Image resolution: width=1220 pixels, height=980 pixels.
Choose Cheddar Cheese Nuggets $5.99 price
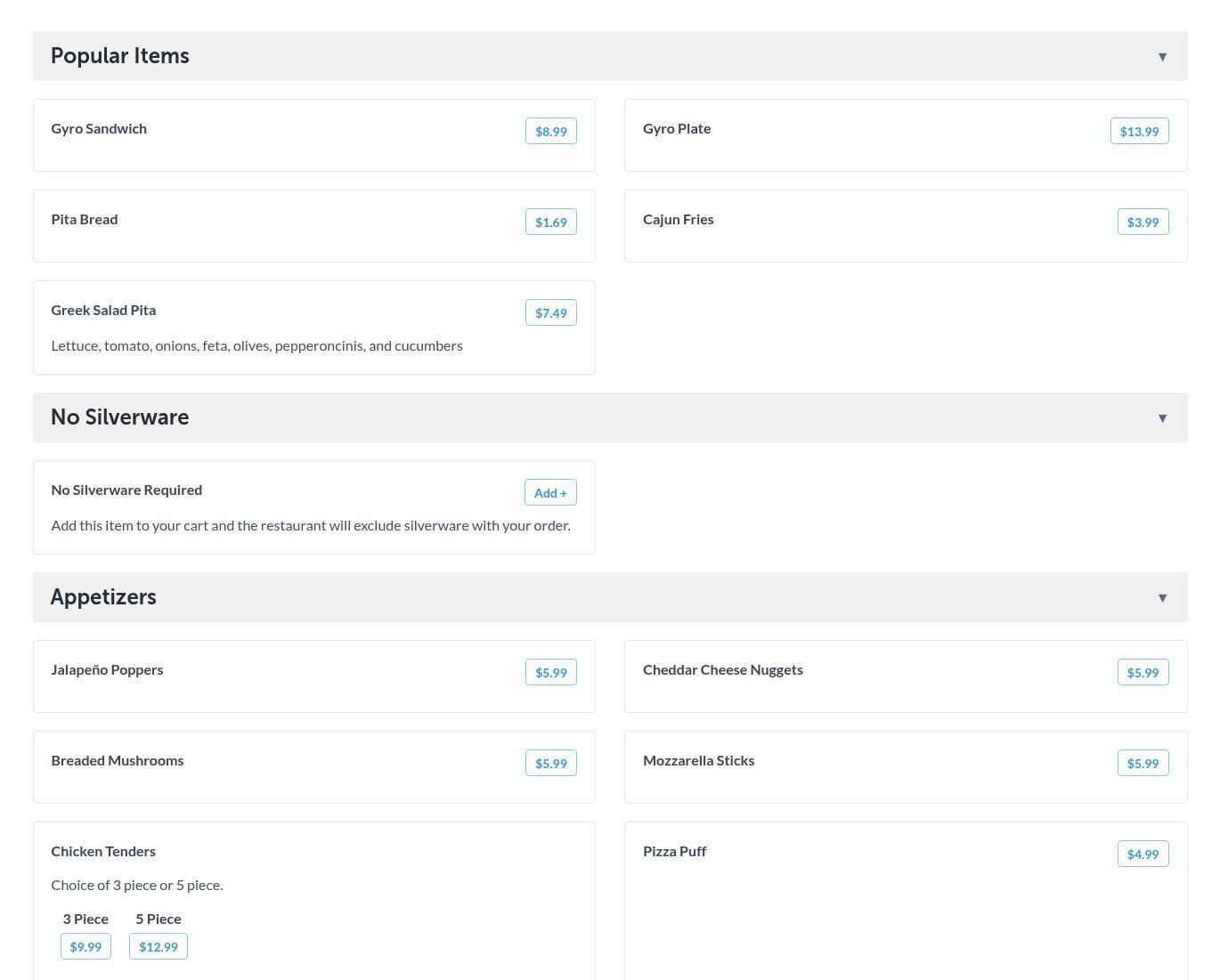click(x=1143, y=673)
